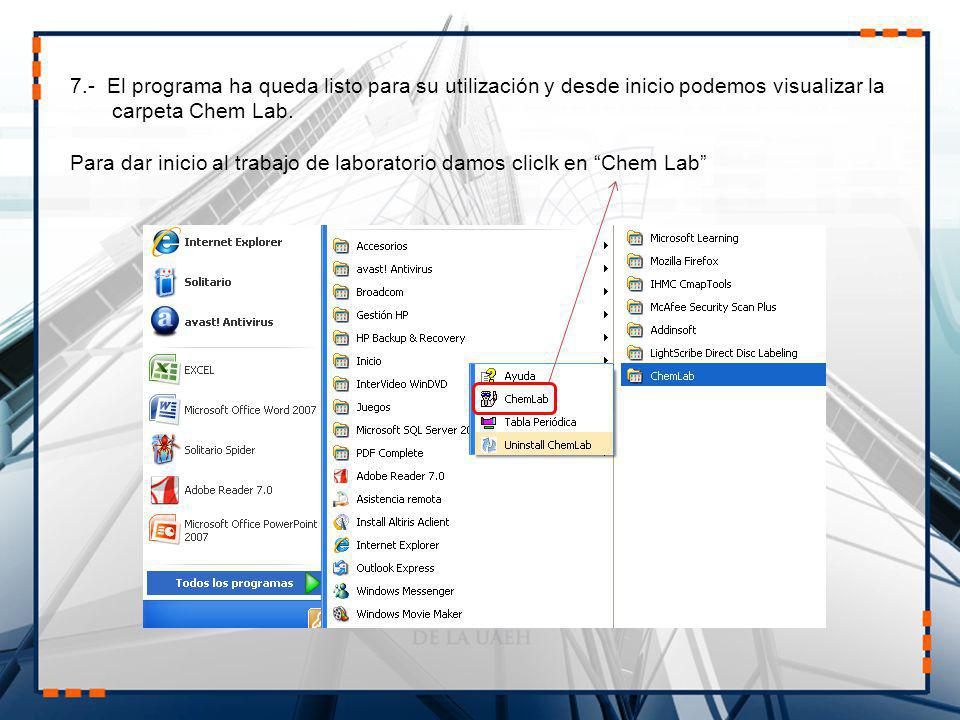Click the Asistencia remota icon
Image resolution: width=960 pixels, height=720 pixels.
point(341,499)
